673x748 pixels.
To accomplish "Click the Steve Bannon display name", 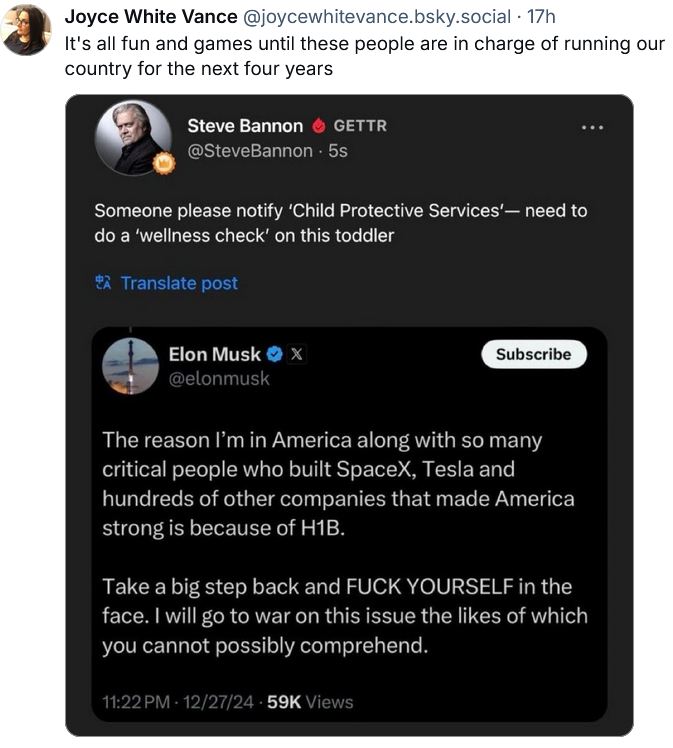I will (245, 126).
